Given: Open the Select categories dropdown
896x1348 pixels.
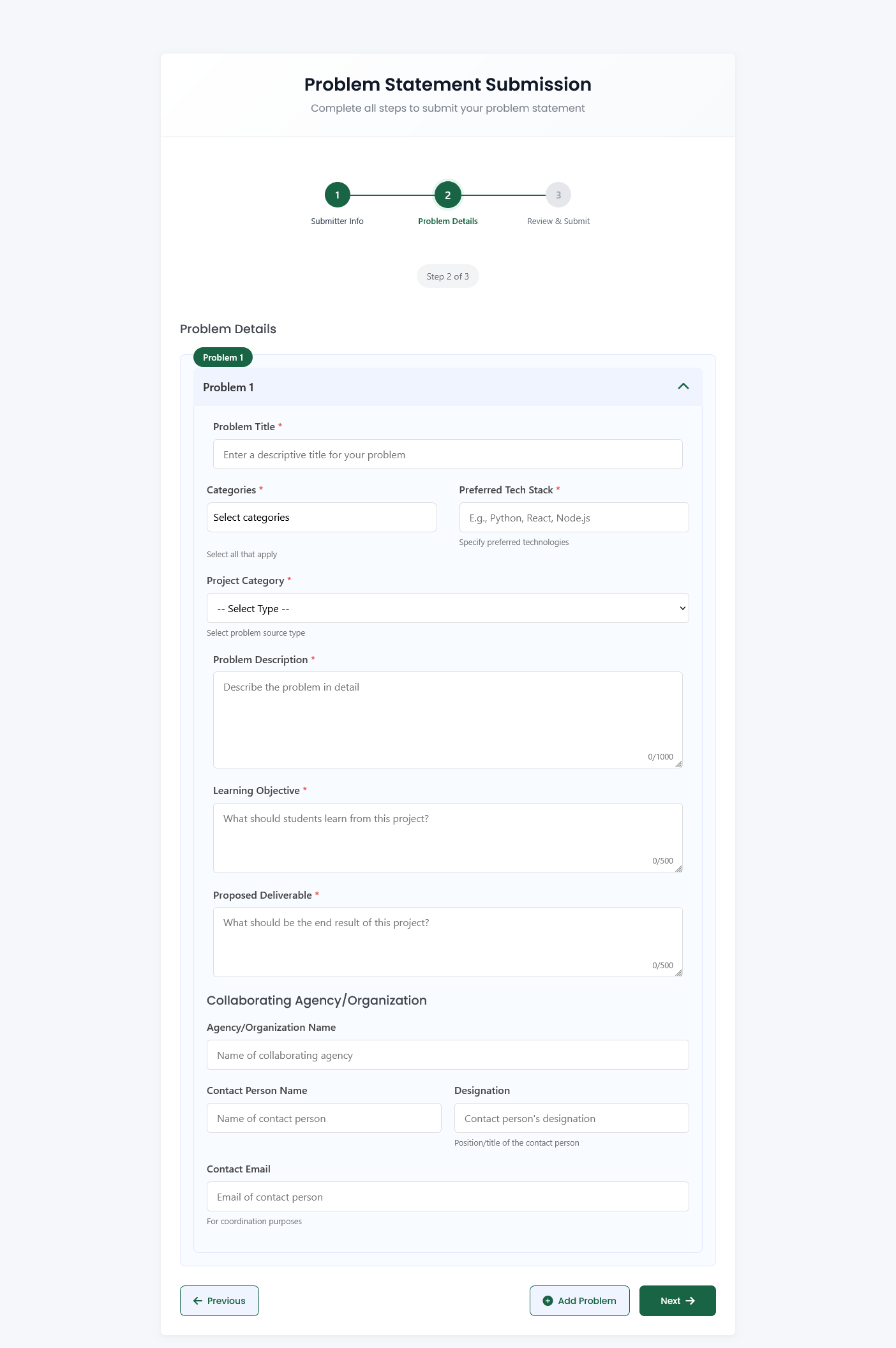Looking at the screenshot, I should coord(322,518).
